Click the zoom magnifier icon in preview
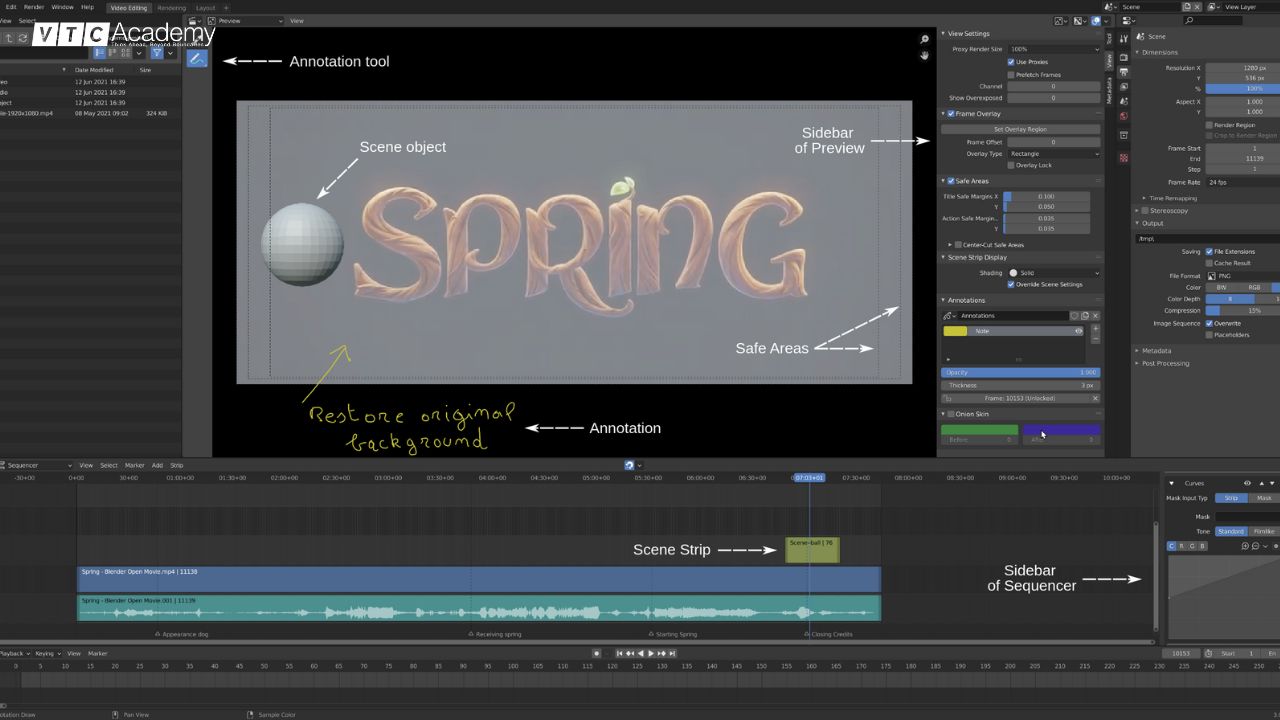This screenshot has width=1280, height=720. [x=924, y=40]
